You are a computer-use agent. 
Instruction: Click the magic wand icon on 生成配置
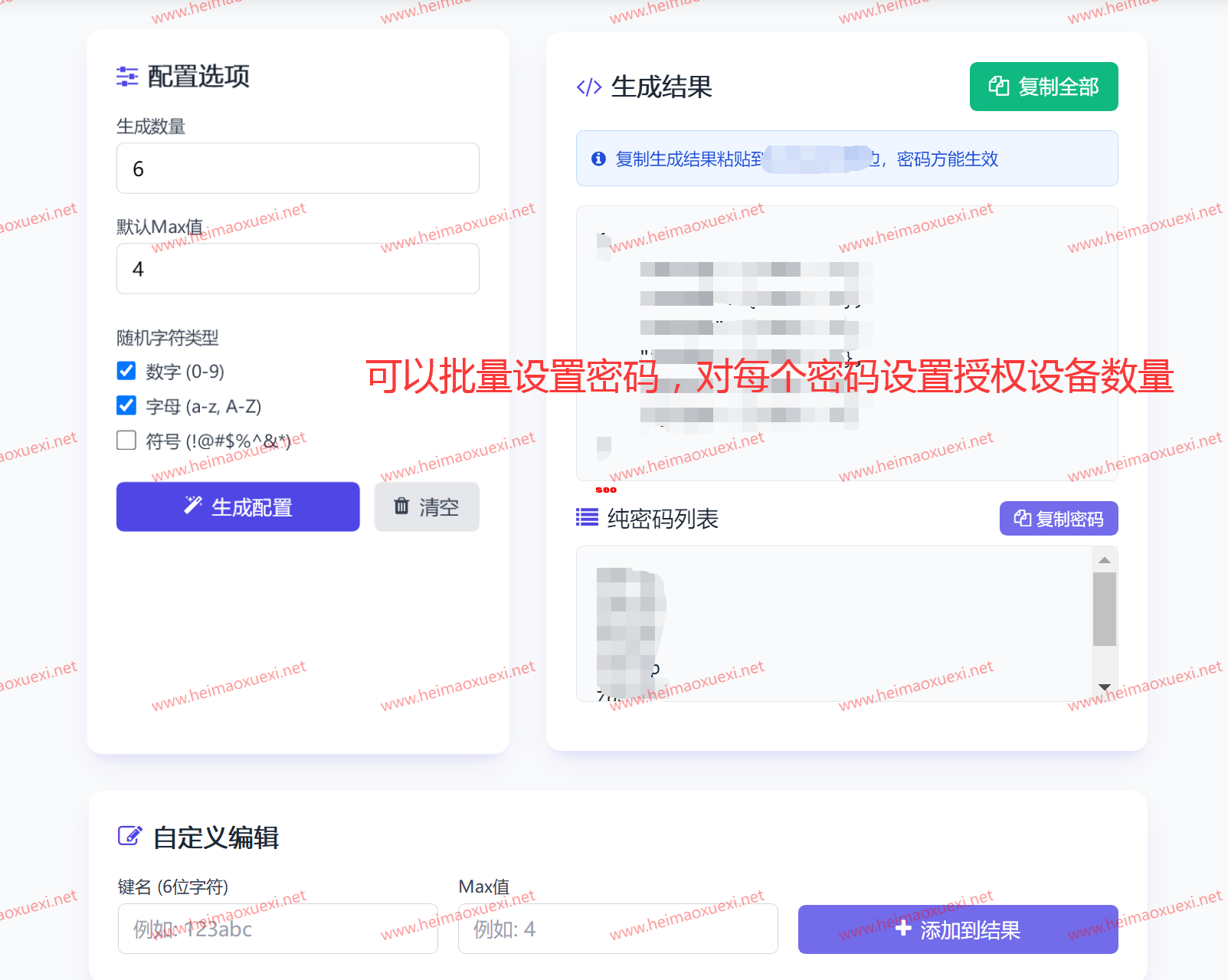192,506
